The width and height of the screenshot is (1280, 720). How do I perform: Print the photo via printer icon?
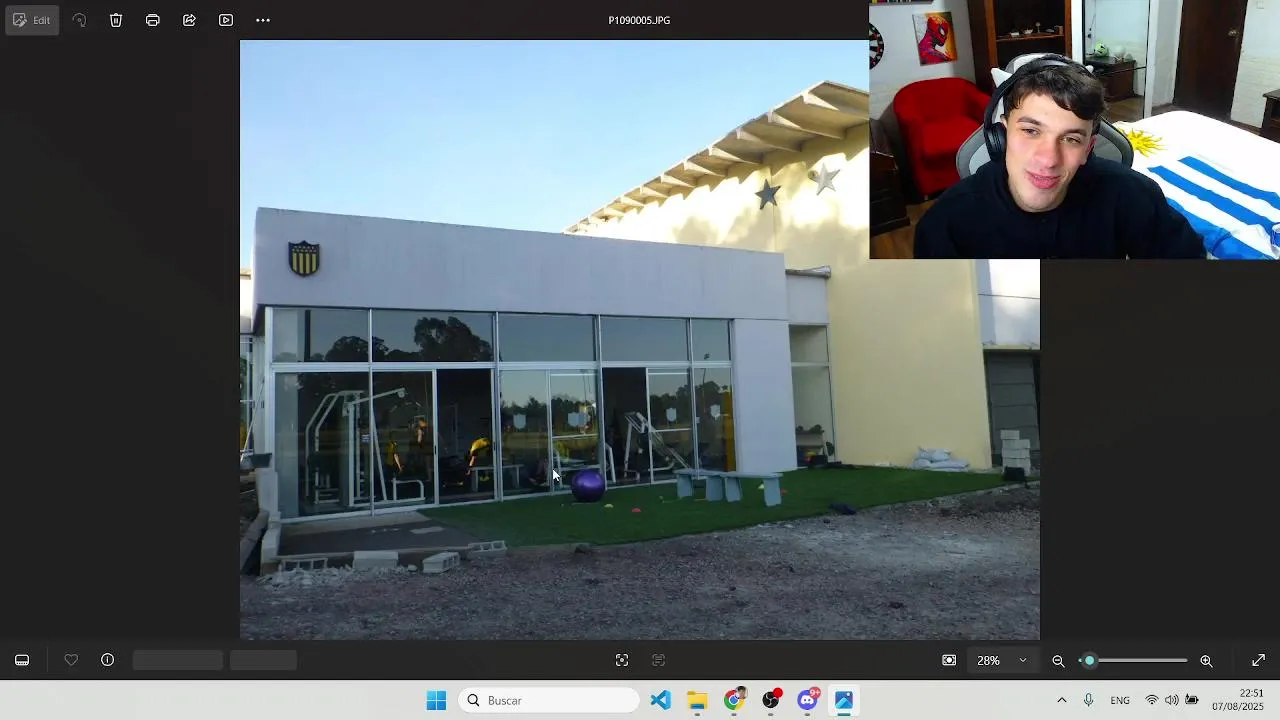tap(152, 20)
